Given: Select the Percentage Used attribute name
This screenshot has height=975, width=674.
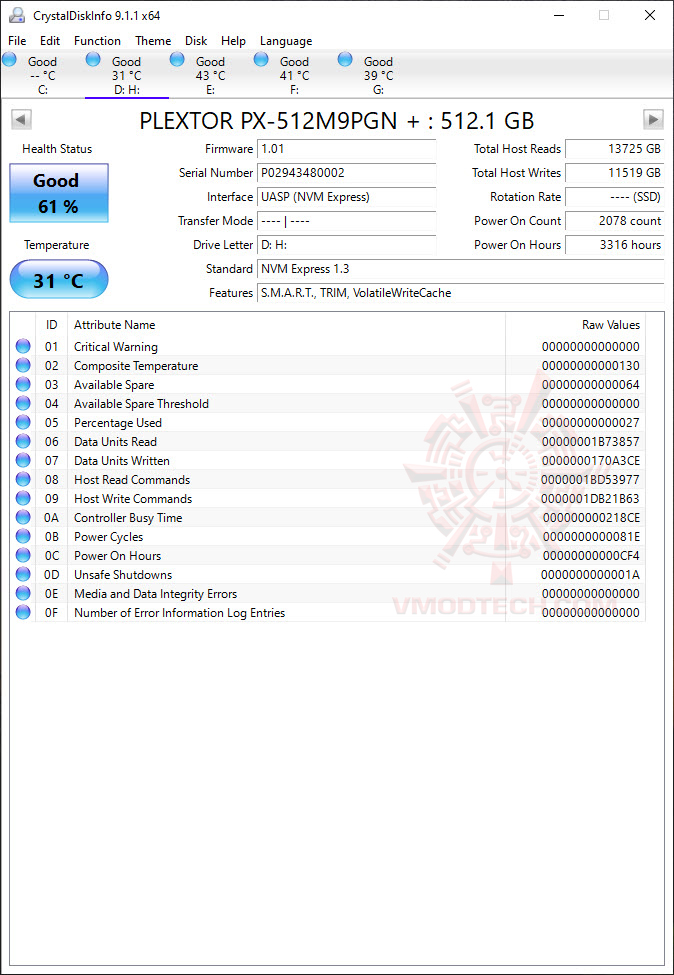Looking at the screenshot, I should pos(118,423).
